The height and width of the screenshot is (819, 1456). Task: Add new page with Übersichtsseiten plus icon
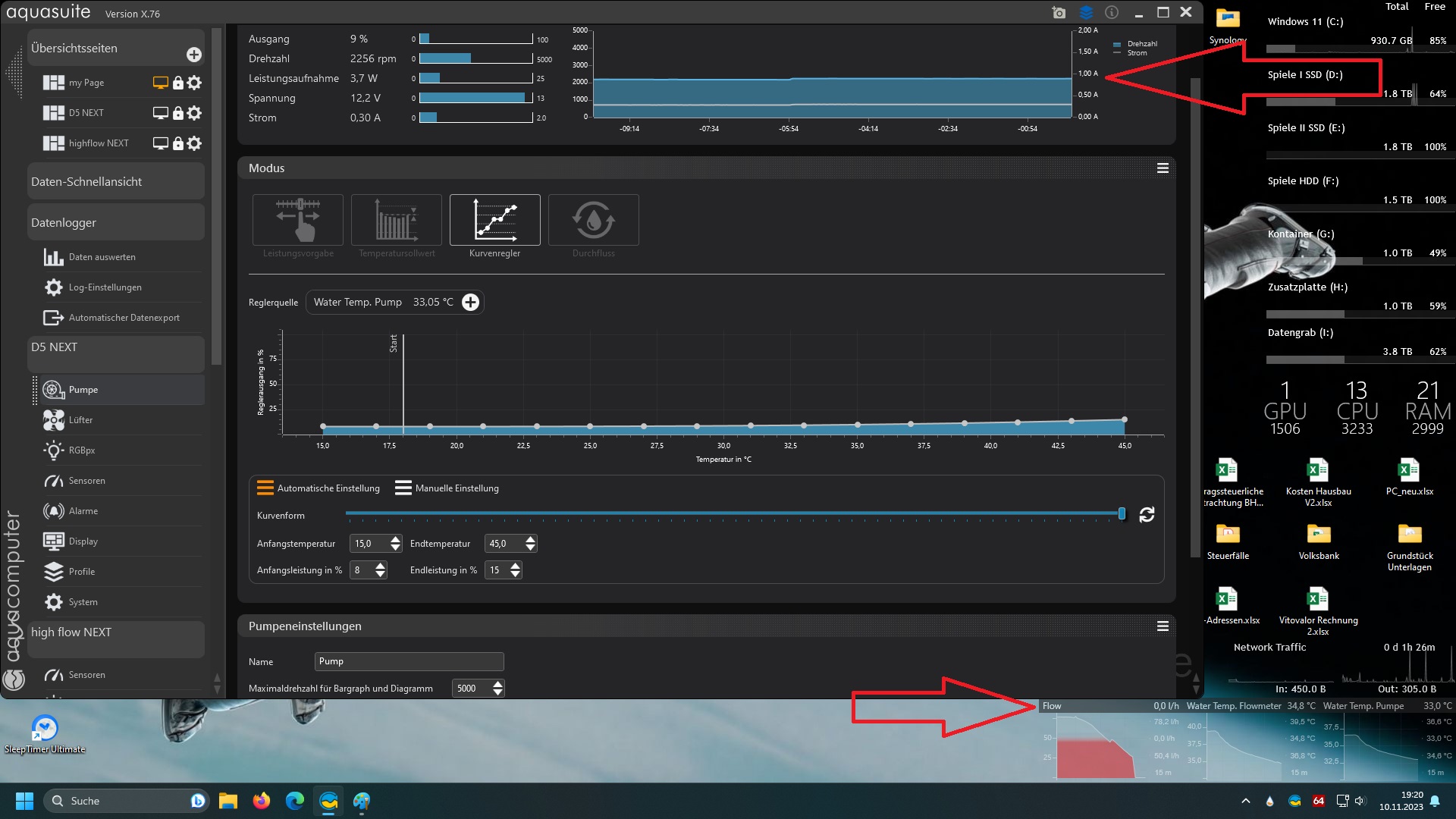pos(194,55)
